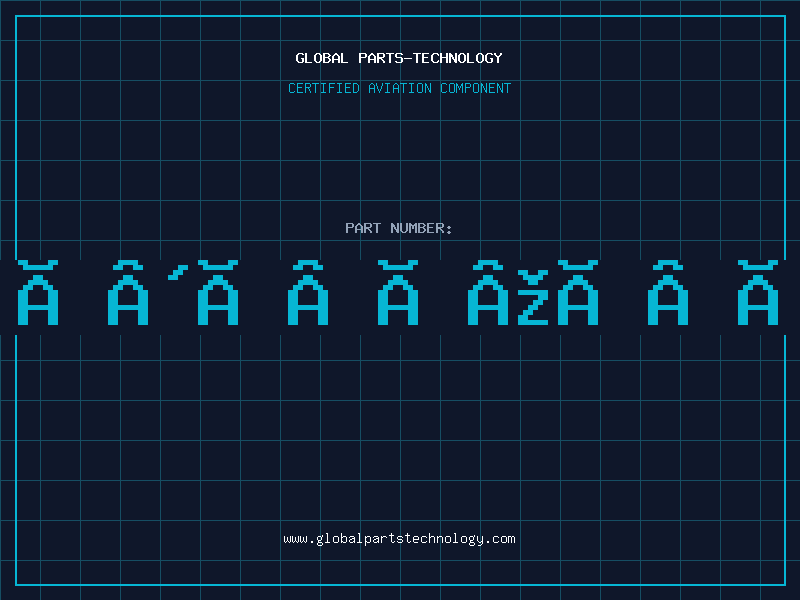The width and height of the screenshot is (800, 600).
Task: Click the GLOBAL PARTS-TECHNOLOGY heading
Action: click(x=399, y=58)
